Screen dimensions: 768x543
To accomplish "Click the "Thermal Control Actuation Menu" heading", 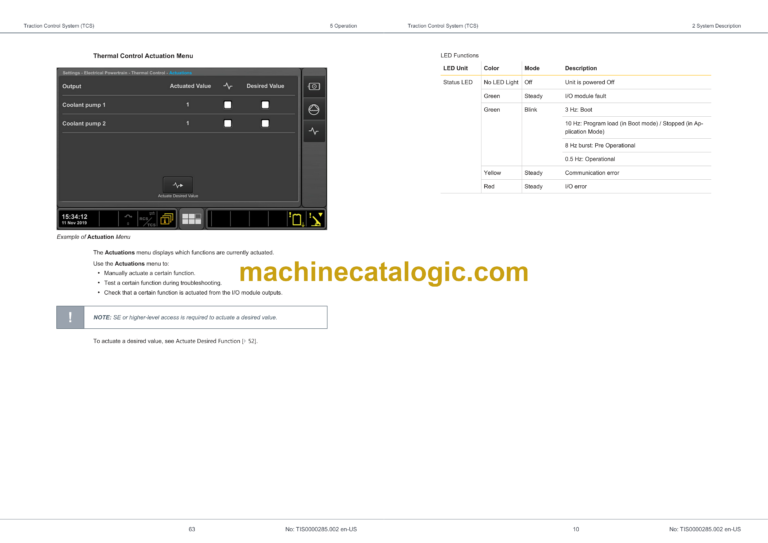I will (x=143, y=56).
